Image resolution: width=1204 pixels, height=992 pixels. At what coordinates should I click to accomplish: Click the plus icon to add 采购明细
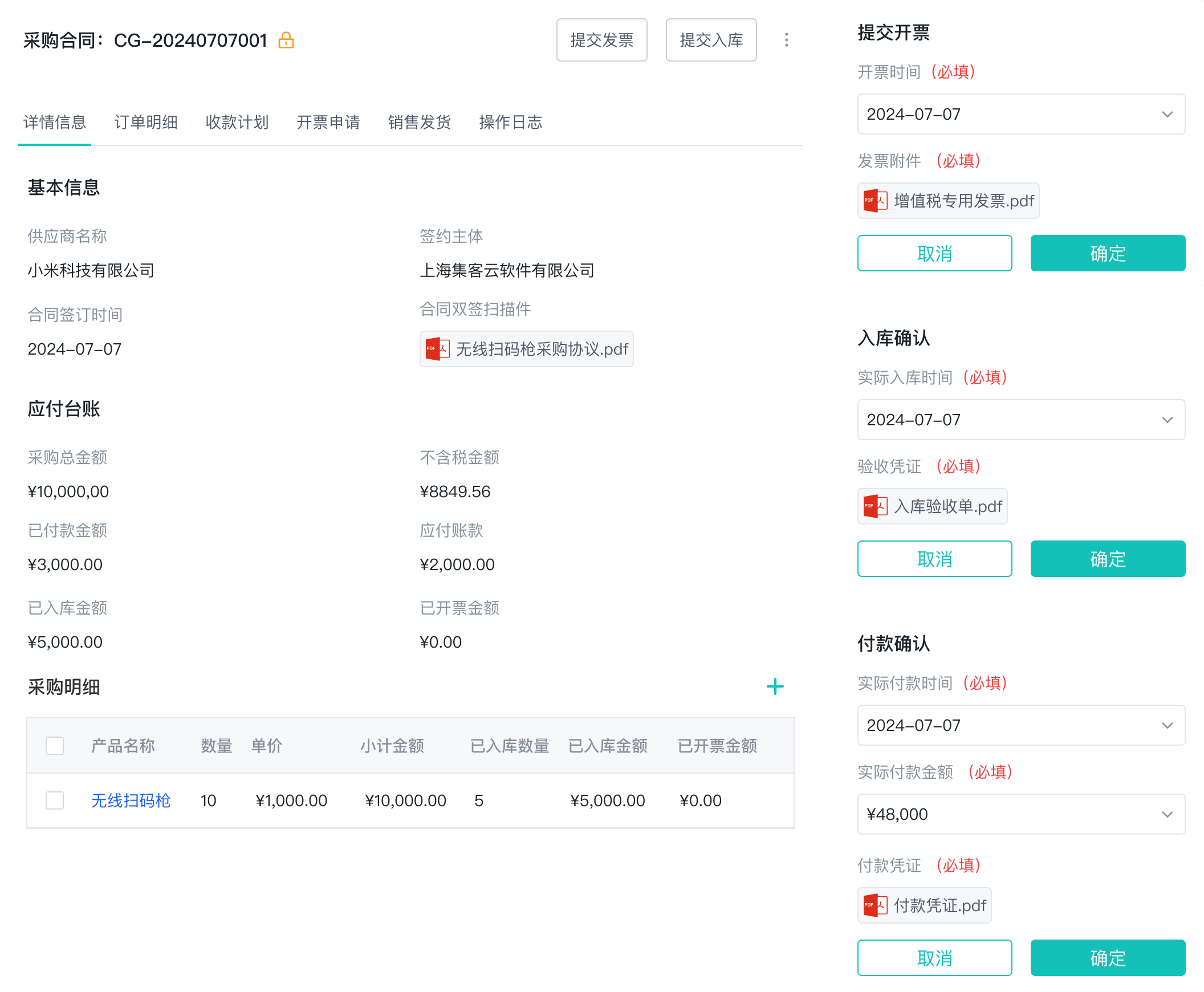(775, 686)
